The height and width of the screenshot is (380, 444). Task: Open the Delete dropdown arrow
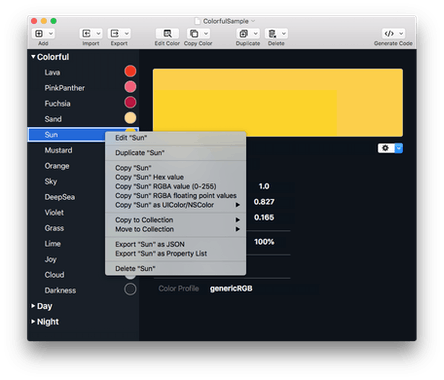tap(284, 33)
